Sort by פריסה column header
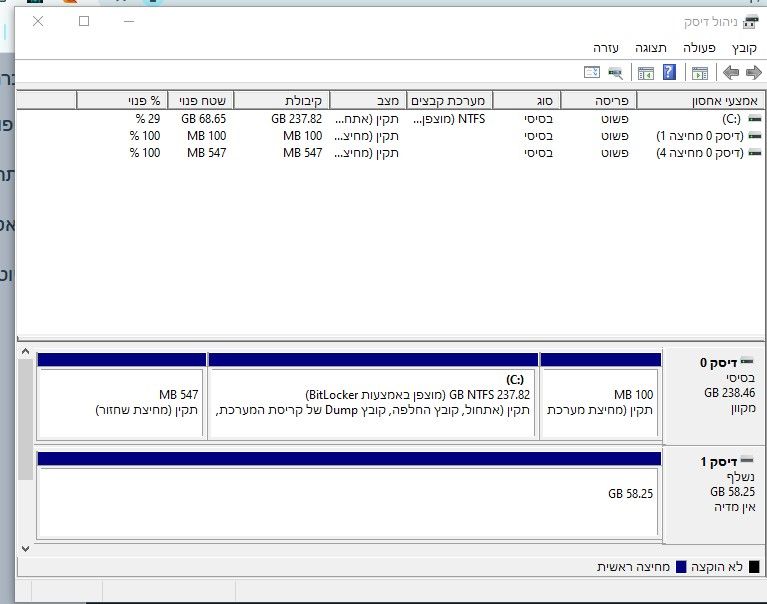Screen dimensions: 767x604 [598, 101]
